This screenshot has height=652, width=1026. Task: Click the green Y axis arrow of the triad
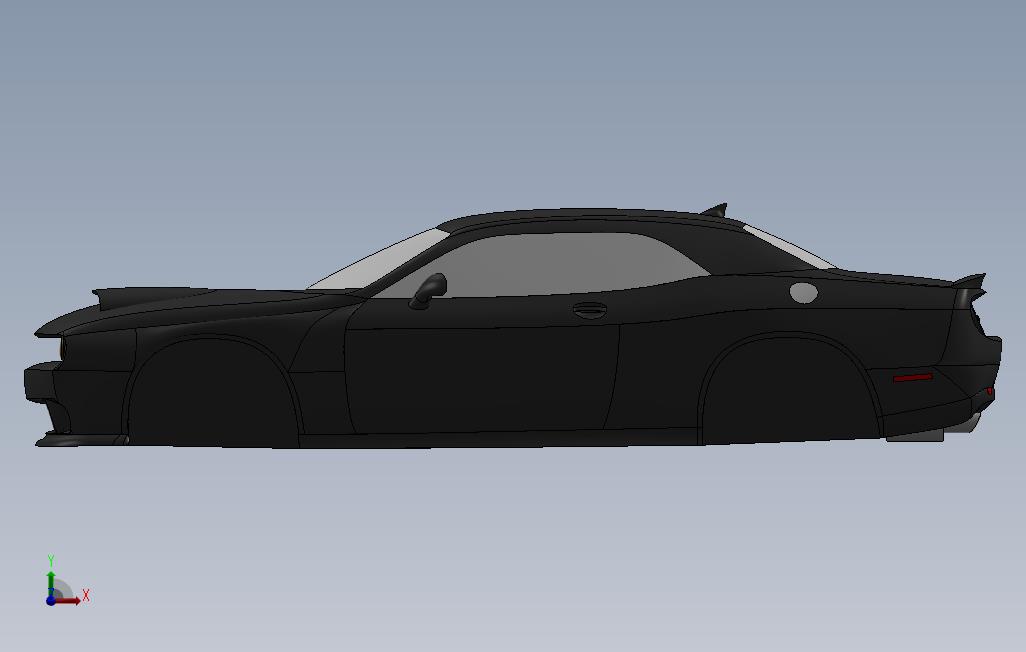point(50,583)
